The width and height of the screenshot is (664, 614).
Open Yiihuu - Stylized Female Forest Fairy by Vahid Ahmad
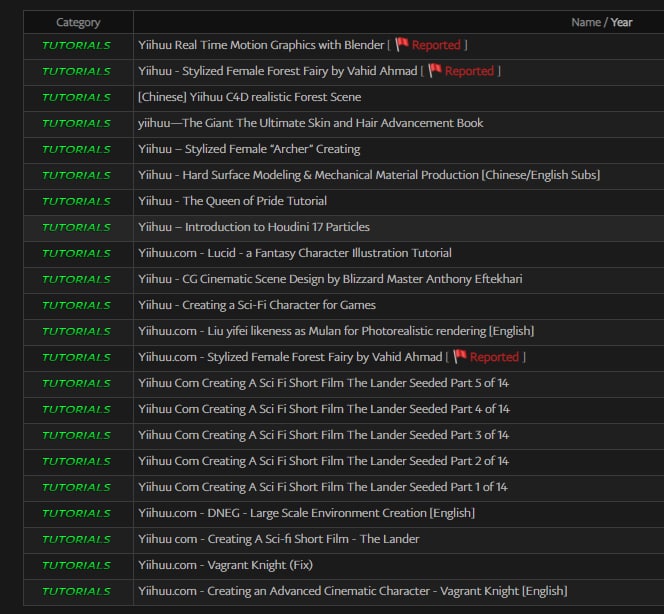(278, 71)
